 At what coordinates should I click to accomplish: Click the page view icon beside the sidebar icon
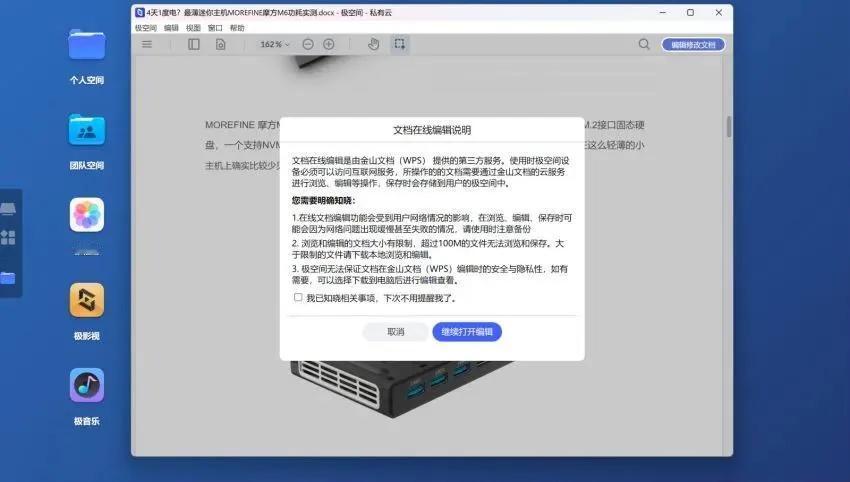(x=221, y=44)
